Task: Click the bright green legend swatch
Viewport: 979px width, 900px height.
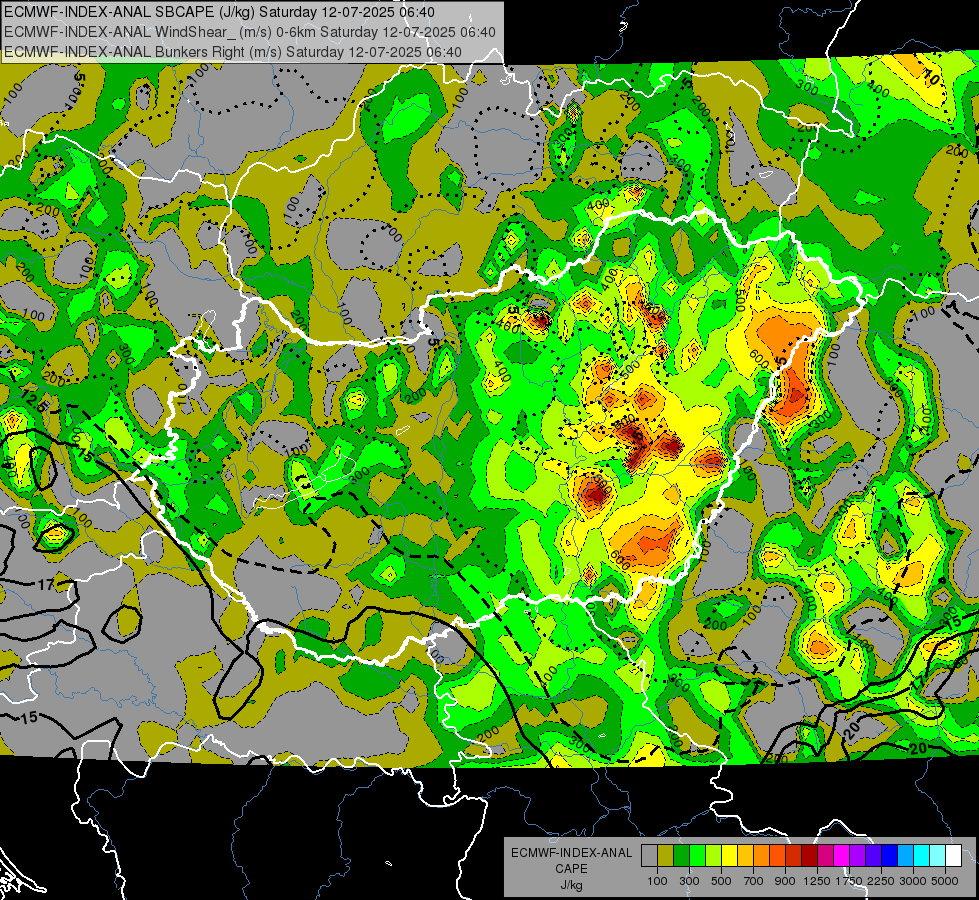Action: [x=697, y=855]
